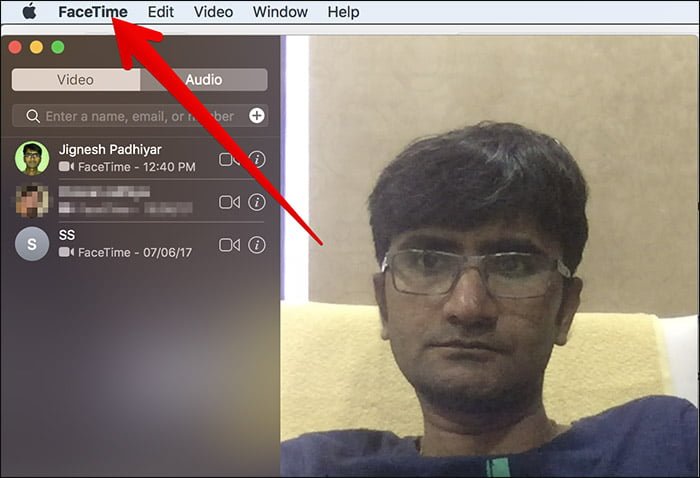This screenshot has height=478, width=700.
Task: Show info for SS contact
Action: click(257, 245)
